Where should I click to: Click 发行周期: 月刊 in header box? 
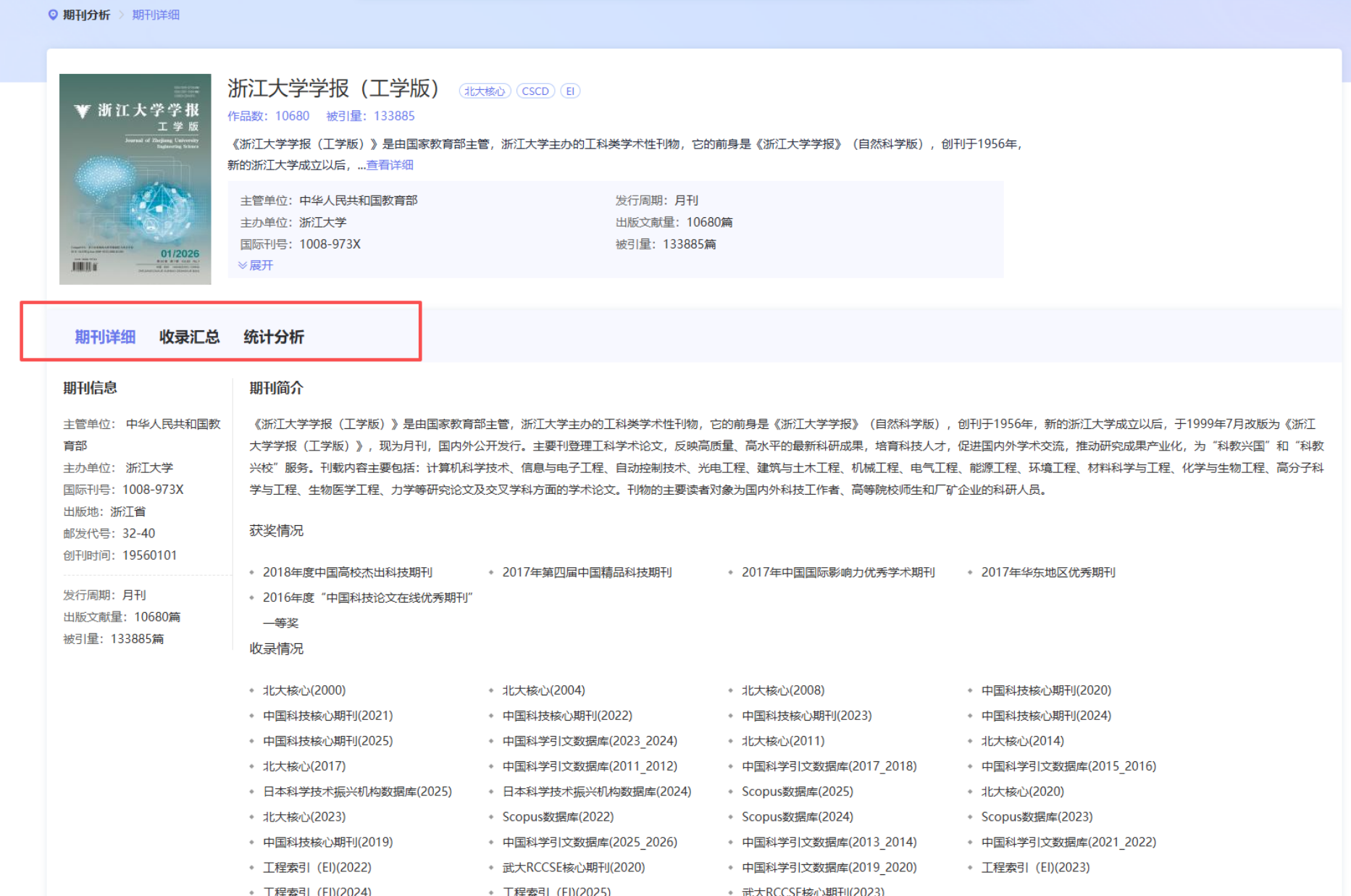pyautogui.click(x=657, y=201)
